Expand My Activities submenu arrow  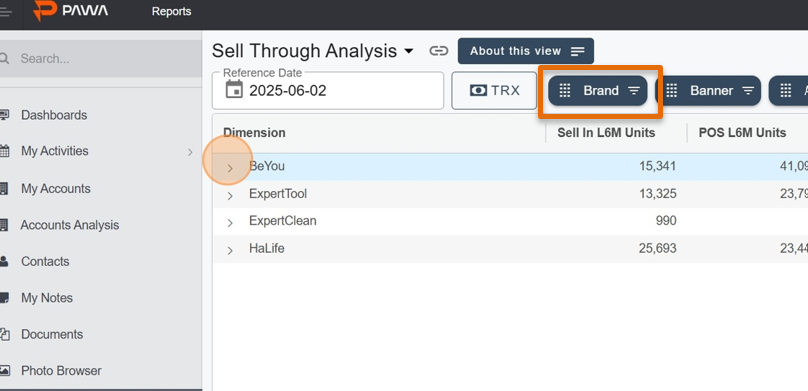[190, 152]
